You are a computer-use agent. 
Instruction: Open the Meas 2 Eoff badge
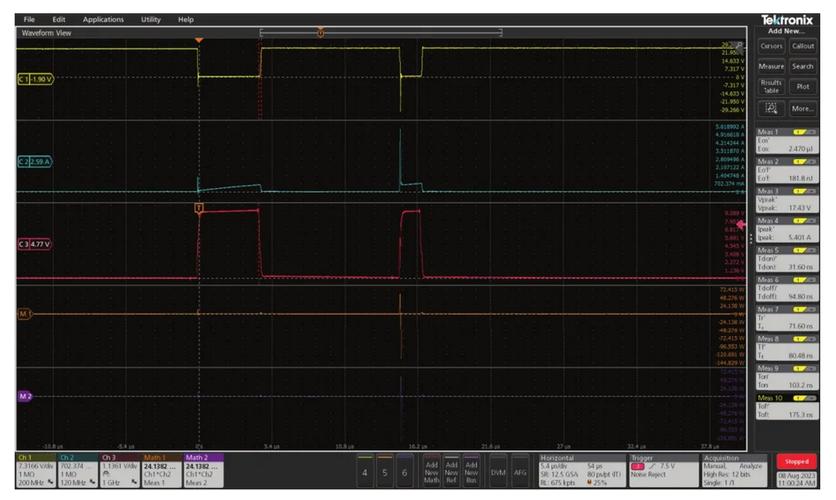coord(787,170)
